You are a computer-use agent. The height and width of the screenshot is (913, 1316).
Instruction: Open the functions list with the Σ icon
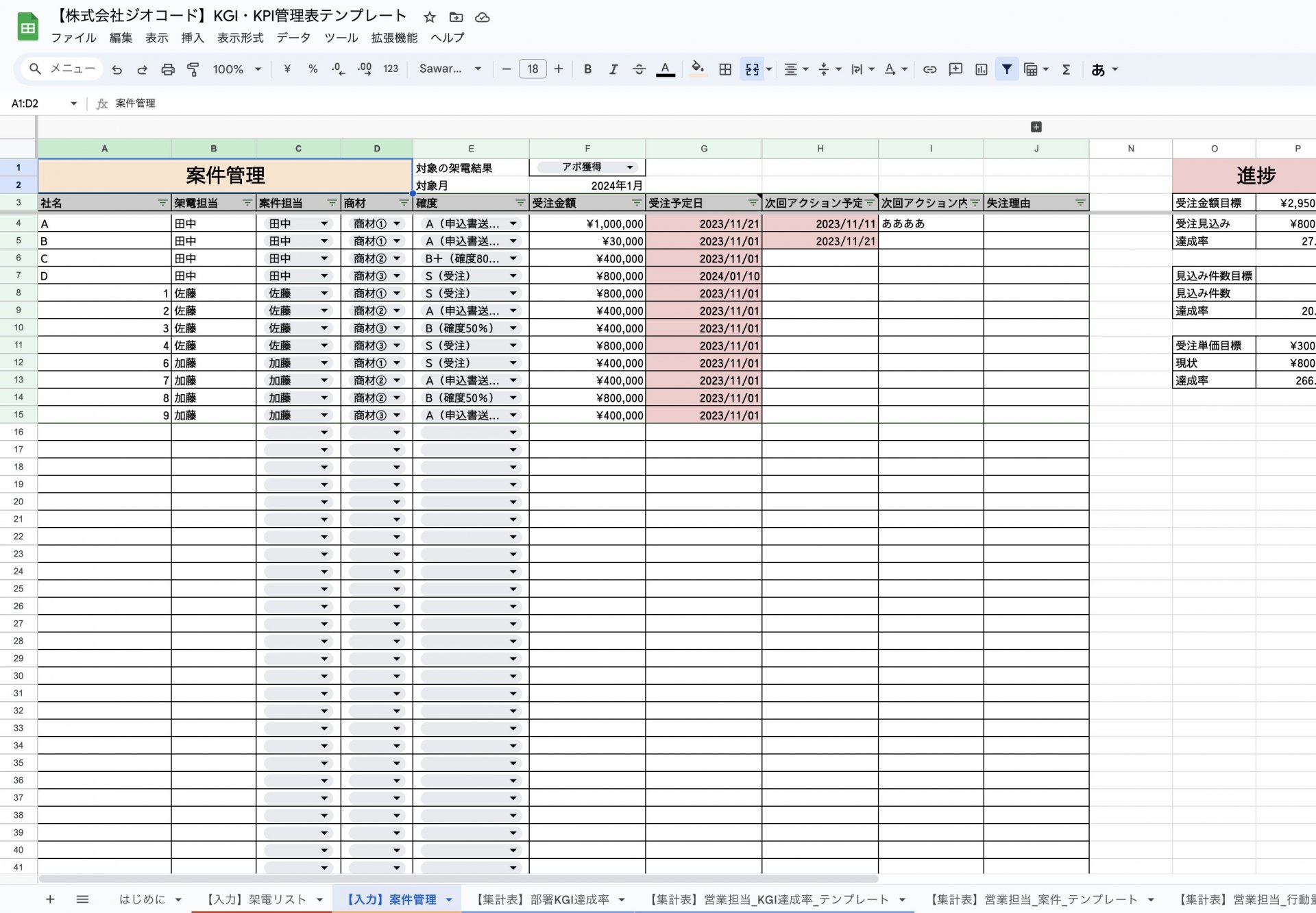pos(1064,69)
